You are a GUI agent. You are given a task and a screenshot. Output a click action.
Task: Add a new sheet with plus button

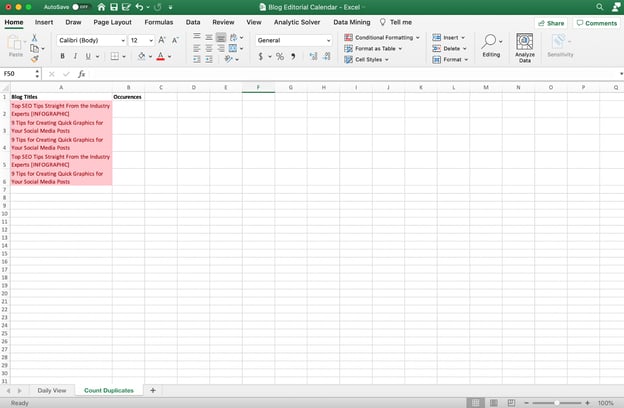pyautogui.click(x=153, y=390)
